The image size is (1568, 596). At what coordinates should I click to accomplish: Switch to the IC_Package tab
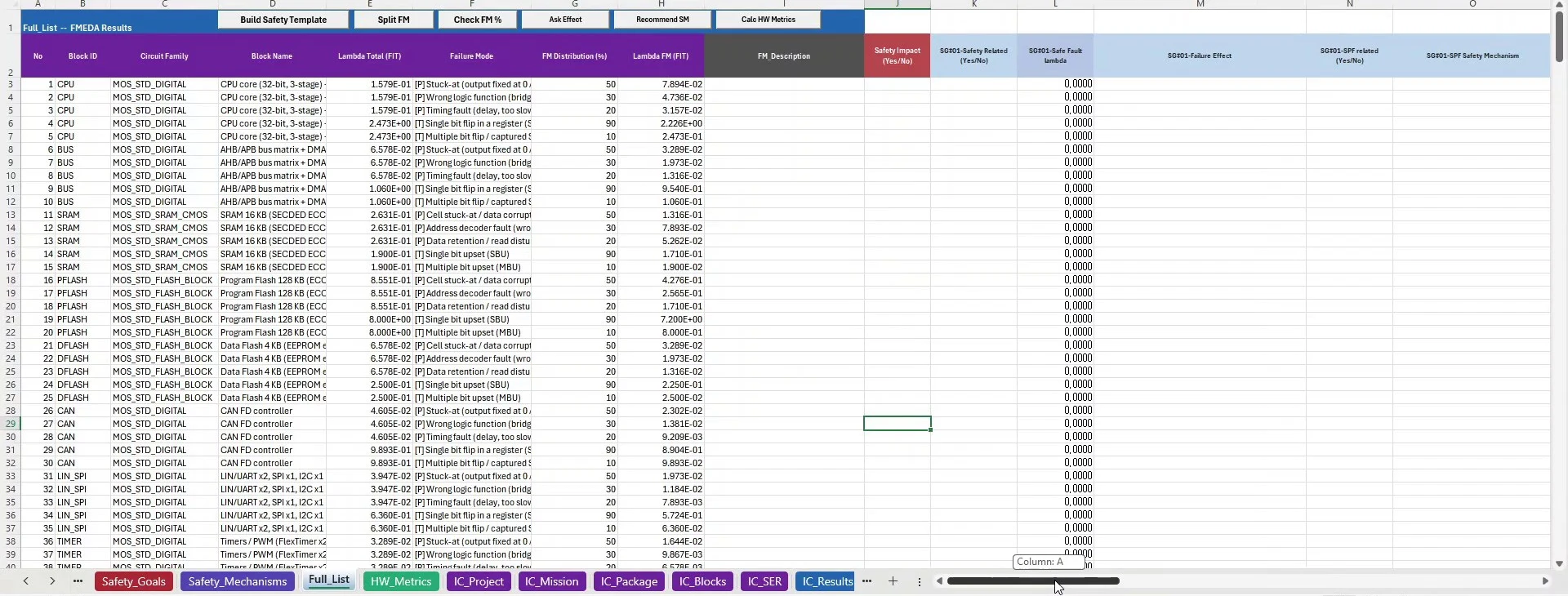629,581
